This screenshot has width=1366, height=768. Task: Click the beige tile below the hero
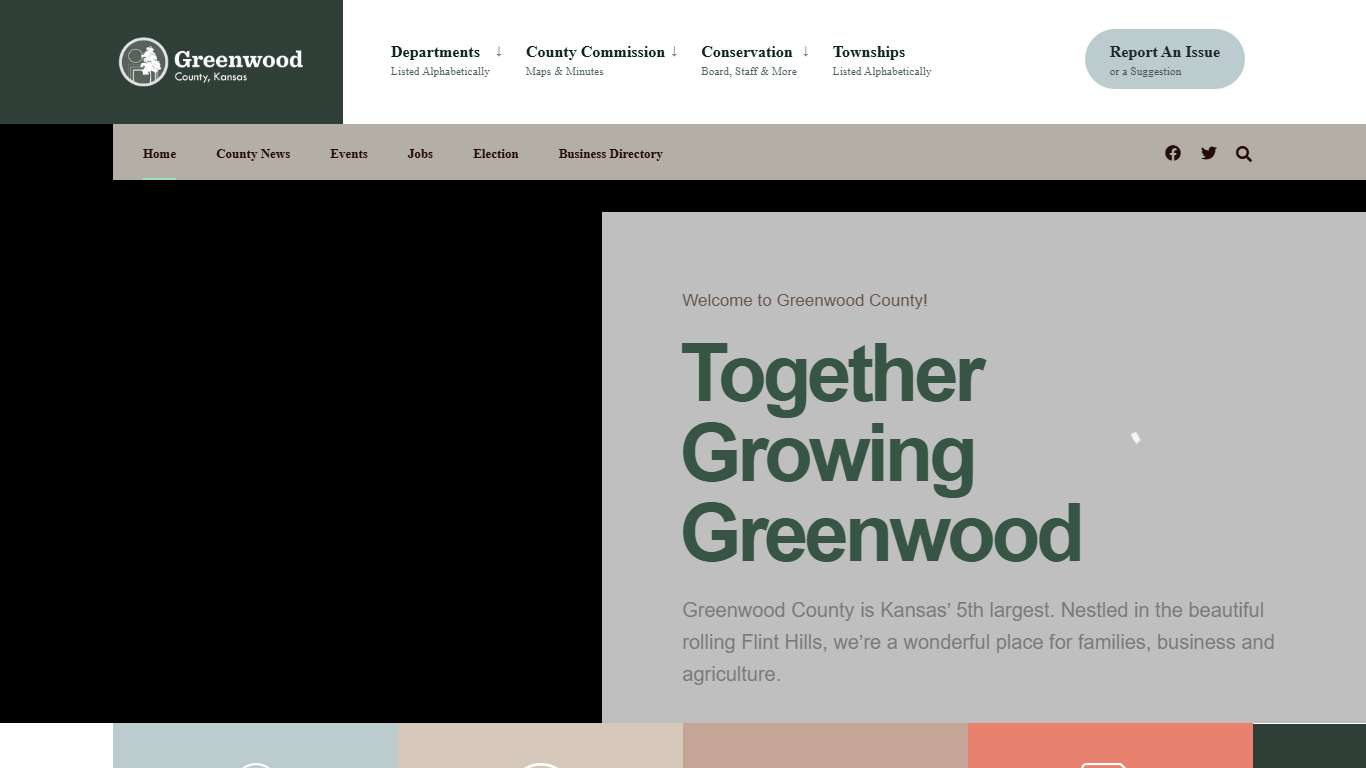click(x=540, y=746)
